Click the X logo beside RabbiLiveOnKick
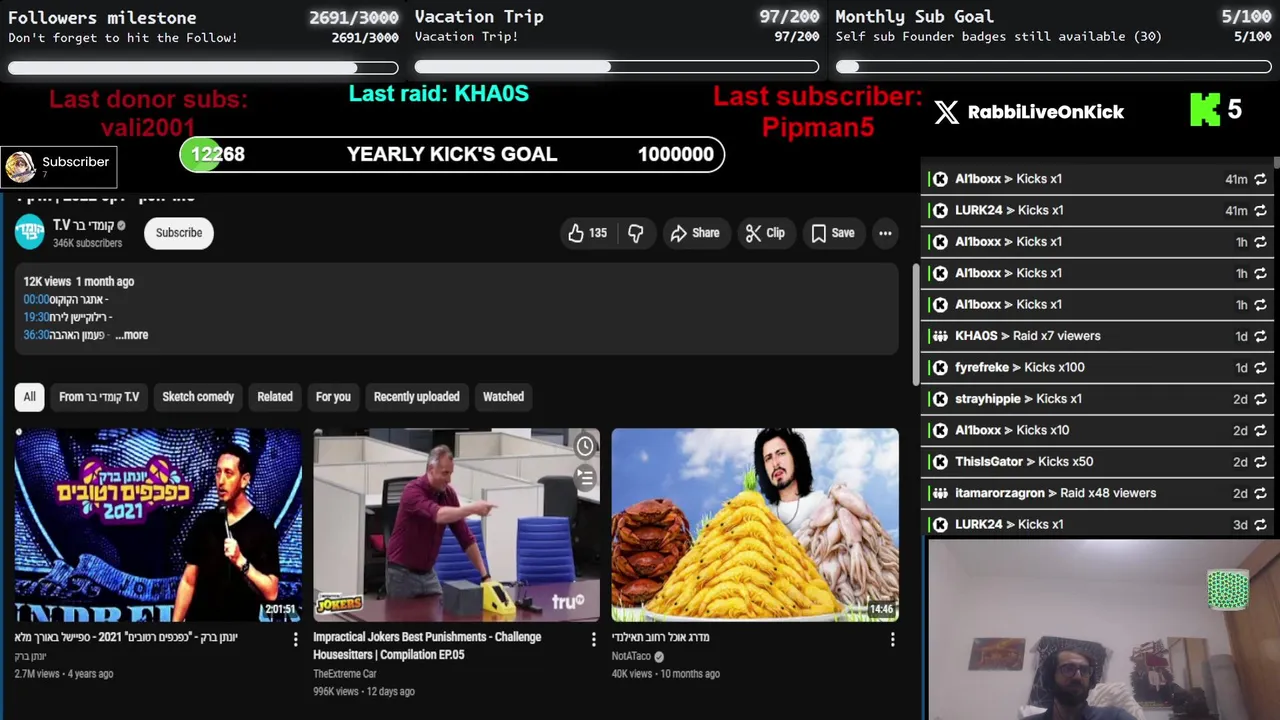 (x=946, y=112)
